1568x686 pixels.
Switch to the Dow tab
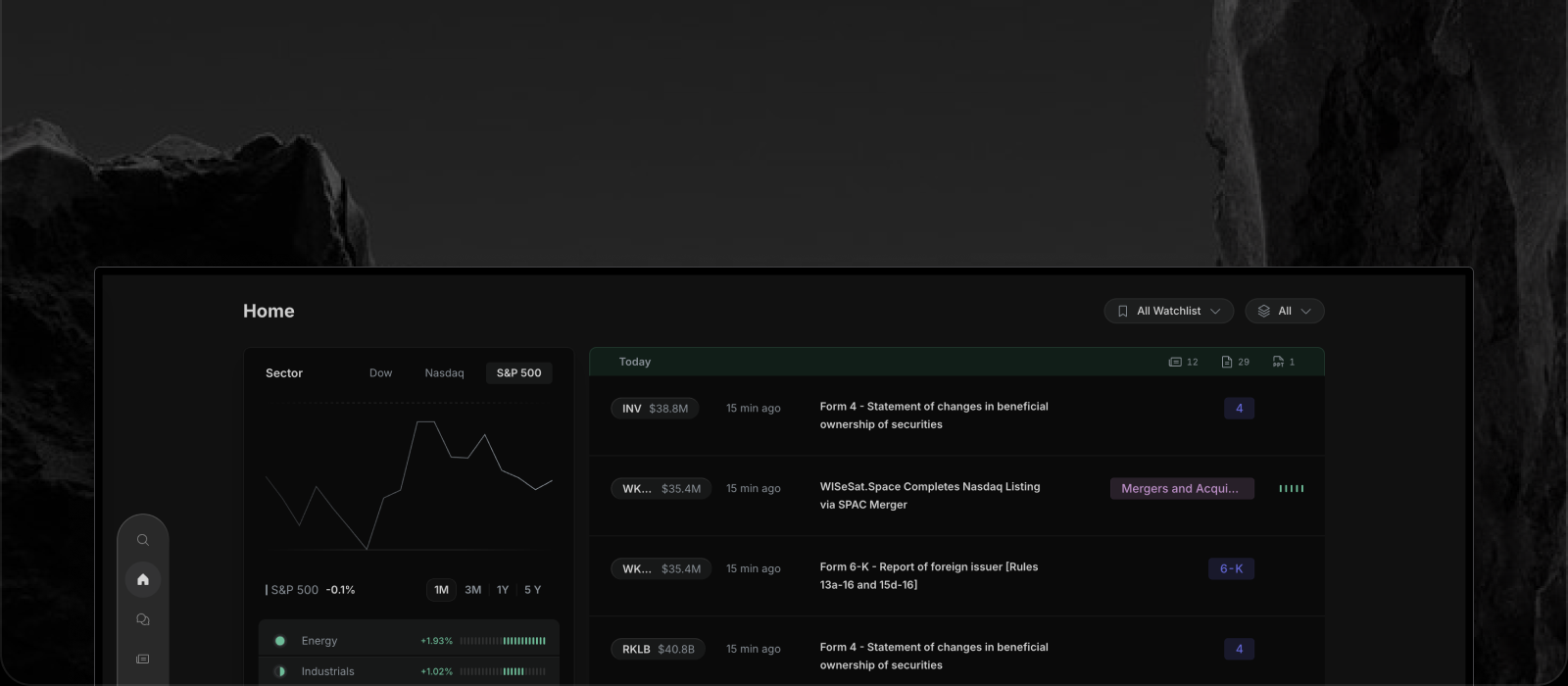[380, 373]
